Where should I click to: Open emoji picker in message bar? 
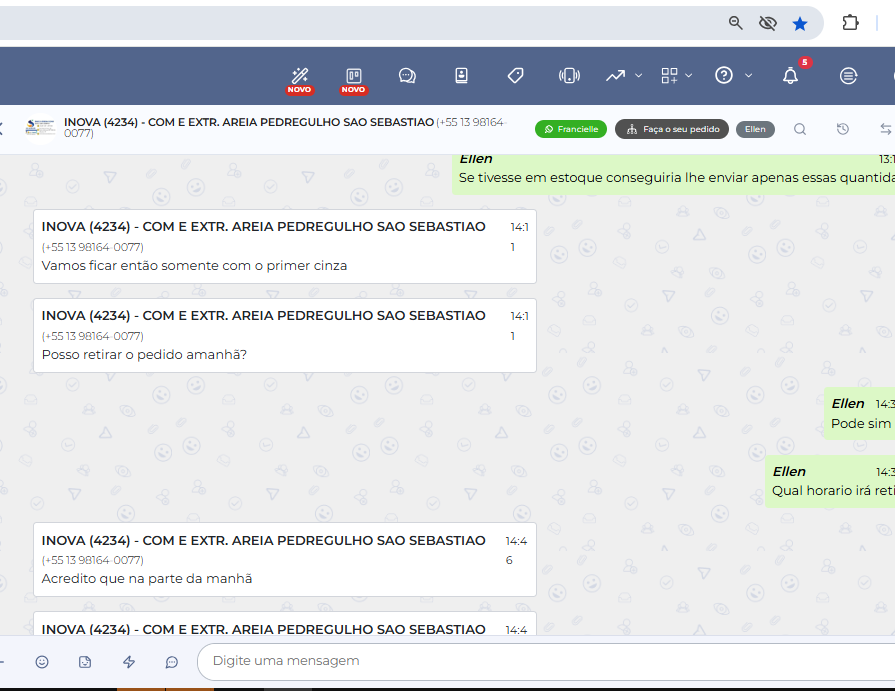point(42,662)
